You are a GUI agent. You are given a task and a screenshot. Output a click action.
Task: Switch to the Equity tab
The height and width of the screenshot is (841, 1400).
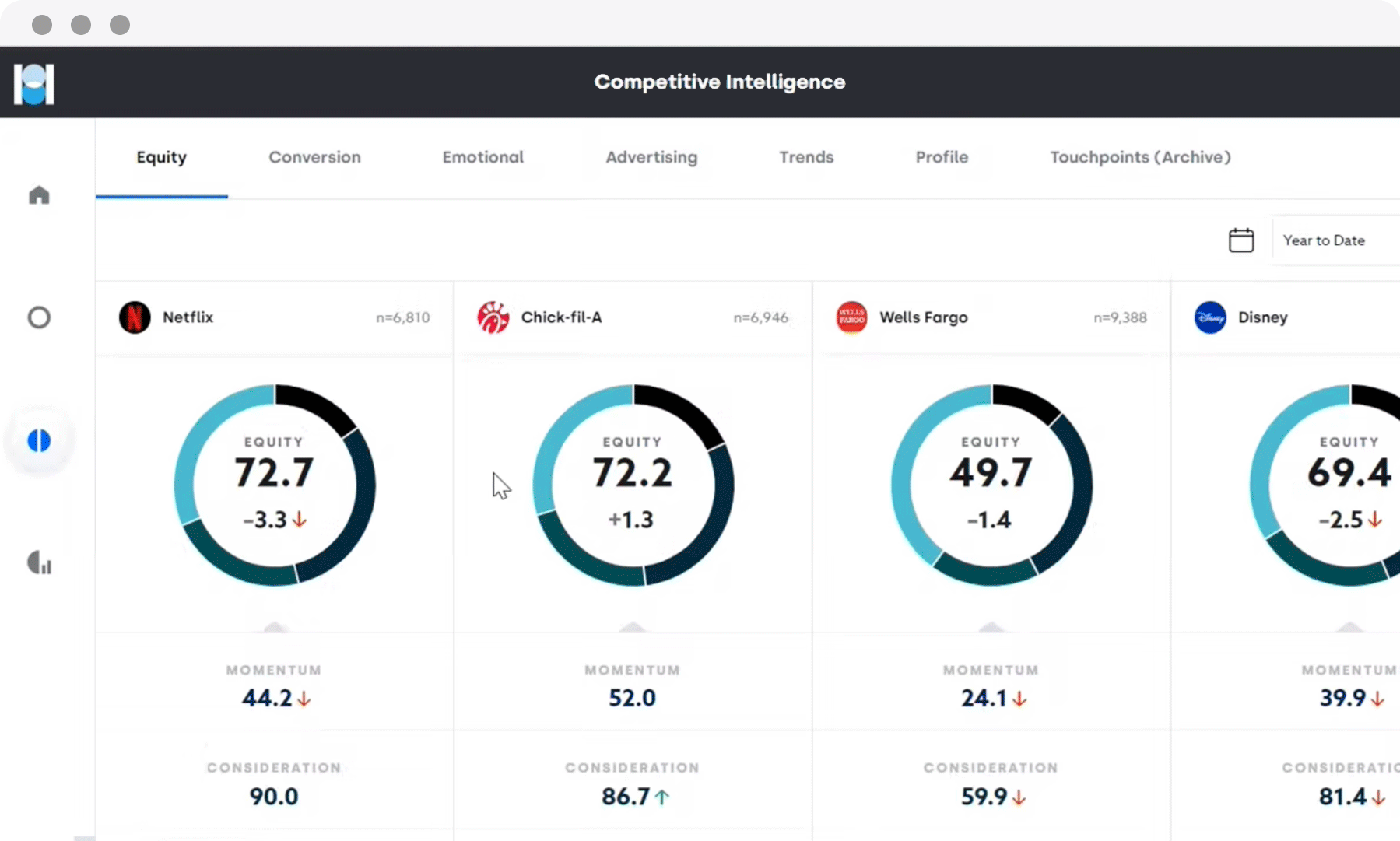click(x=162, y=157)
